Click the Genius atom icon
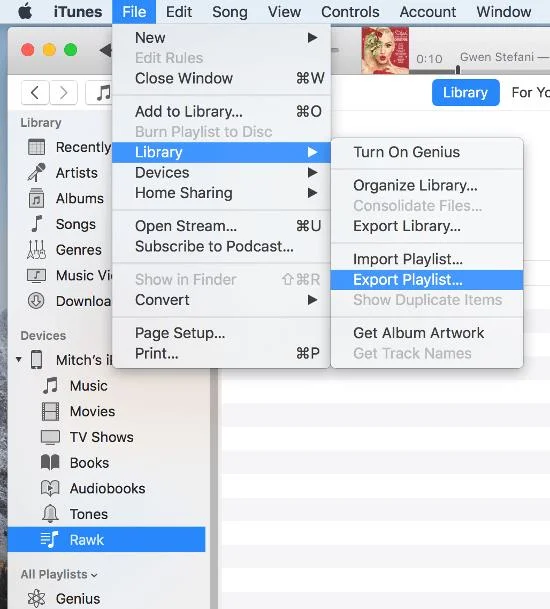Viewport: 550px width, 609px height. tap(36, 599)
